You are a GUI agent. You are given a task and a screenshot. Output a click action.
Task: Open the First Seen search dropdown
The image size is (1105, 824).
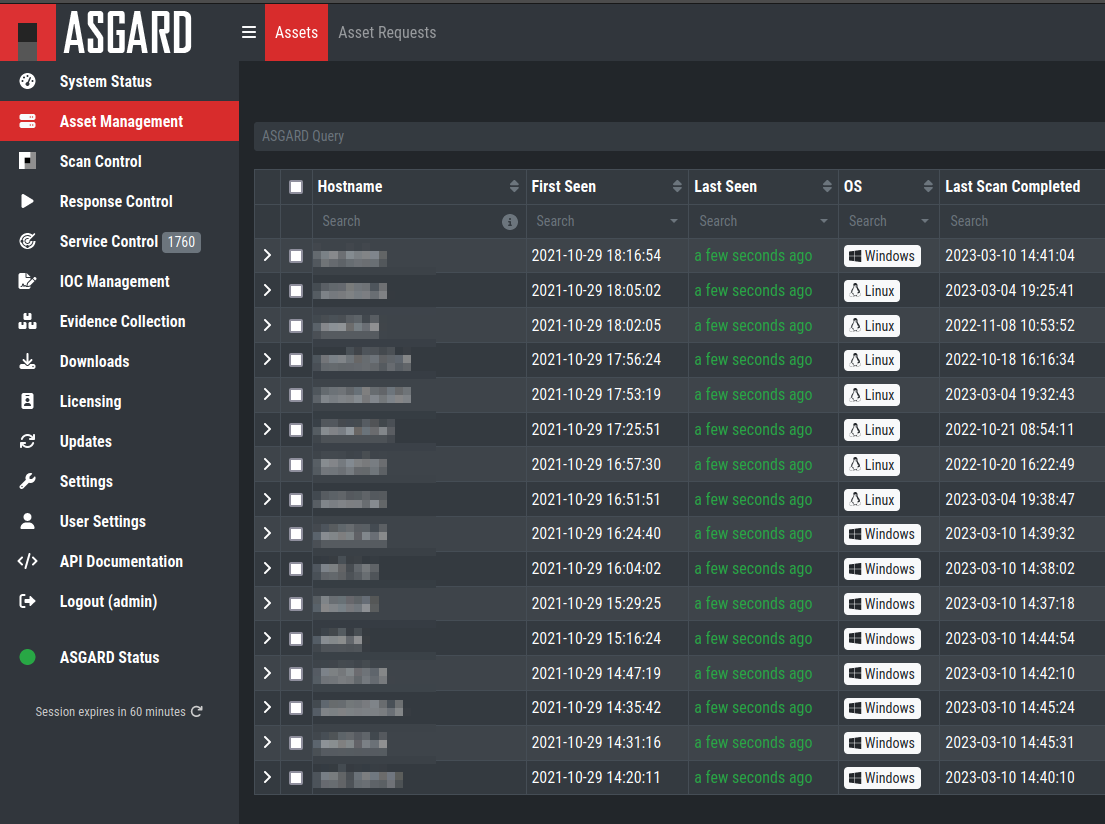[x=674, y=221]
